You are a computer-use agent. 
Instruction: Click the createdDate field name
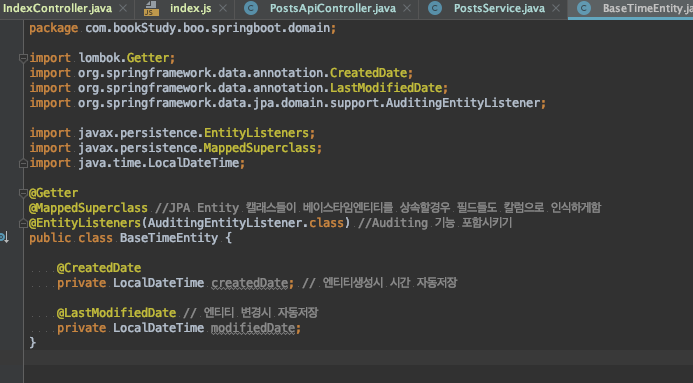coord(250,283)
